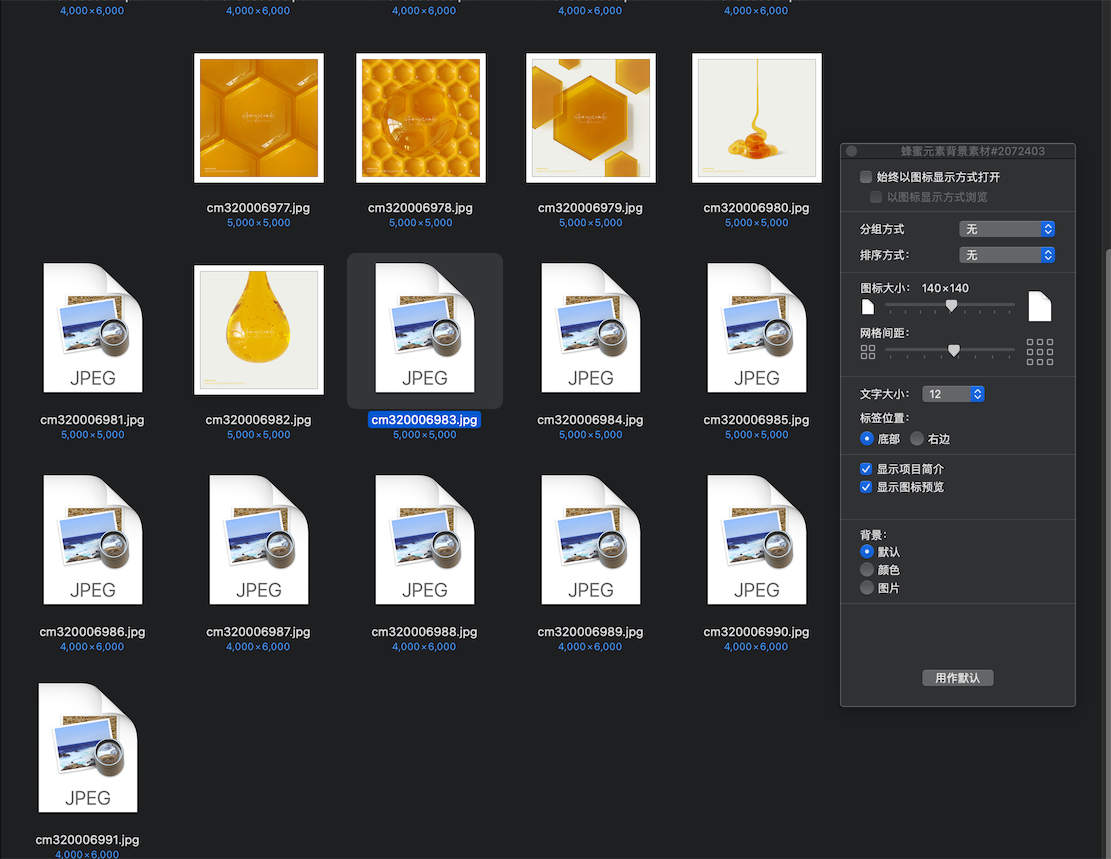
Task: Click the small grid spacing icon
Action: (x=867, y=352)
